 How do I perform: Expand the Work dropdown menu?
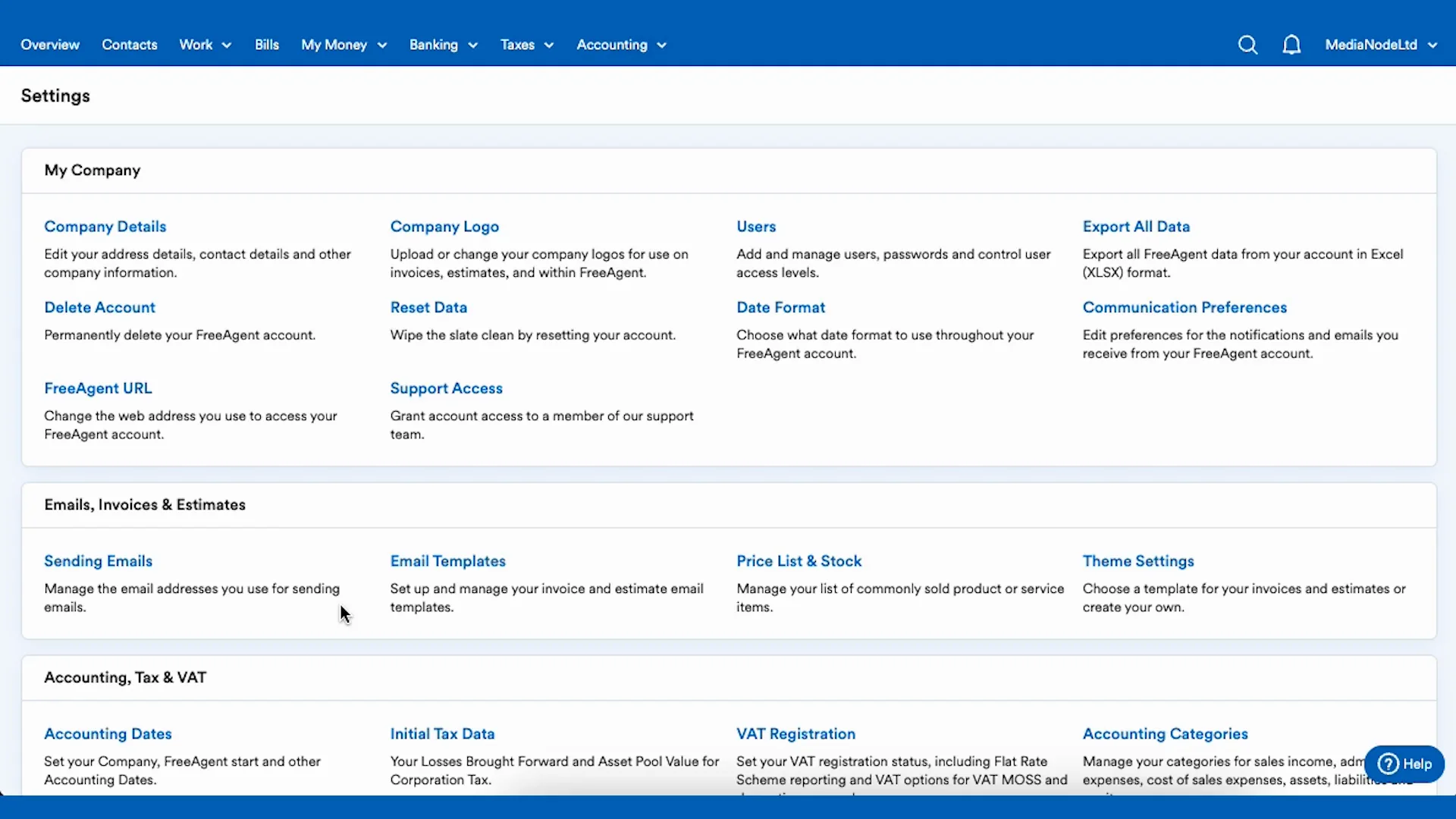[x=205, y=45]
